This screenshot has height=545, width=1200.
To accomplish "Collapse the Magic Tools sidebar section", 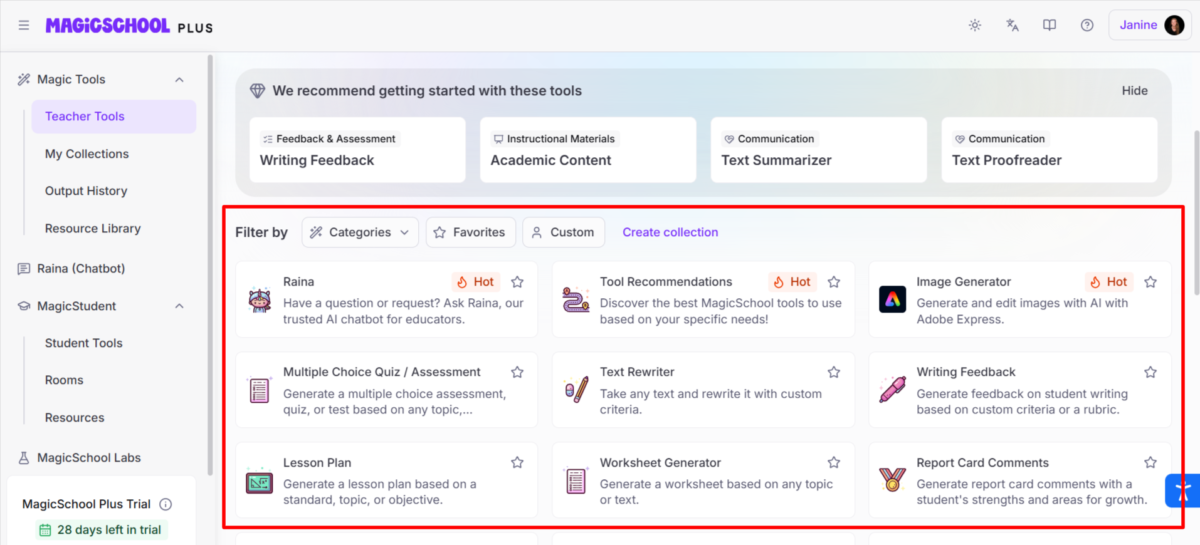I will pos(179,79).
